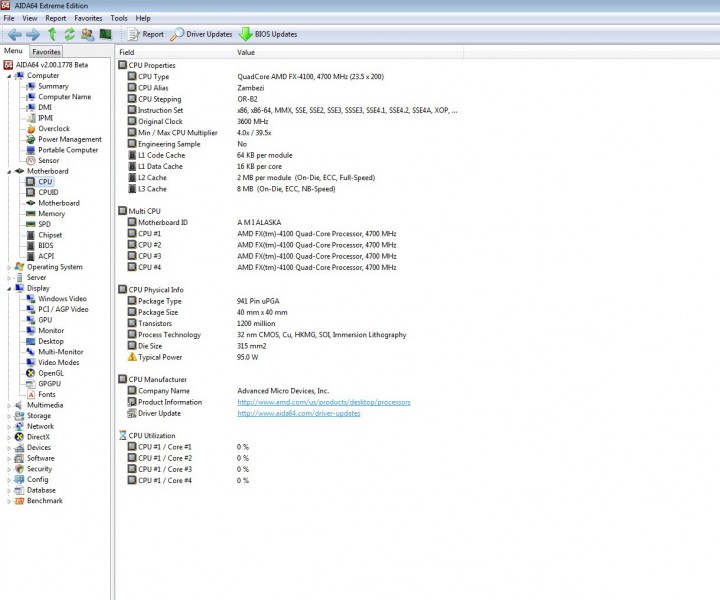Image resolution: width=720 pixels, height=600 pixels.
Task: Click the Windows Video icon in tree
Action: (30, 299)
